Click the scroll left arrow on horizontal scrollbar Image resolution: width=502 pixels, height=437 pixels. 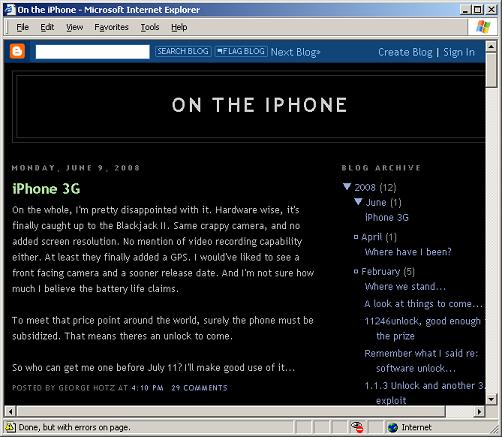[x=10, y=412]
